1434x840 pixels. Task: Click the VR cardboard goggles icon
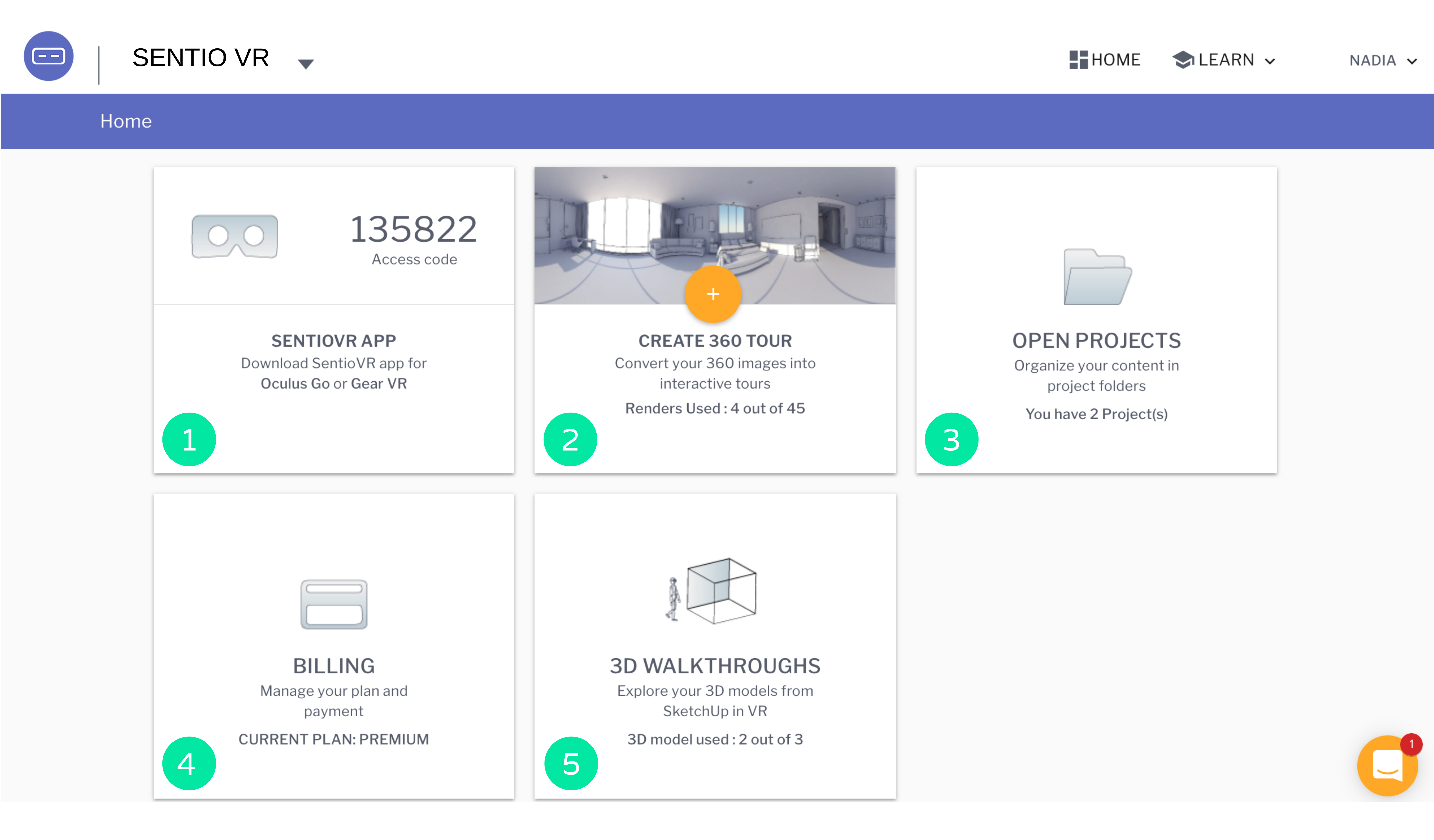pos(234,236)
